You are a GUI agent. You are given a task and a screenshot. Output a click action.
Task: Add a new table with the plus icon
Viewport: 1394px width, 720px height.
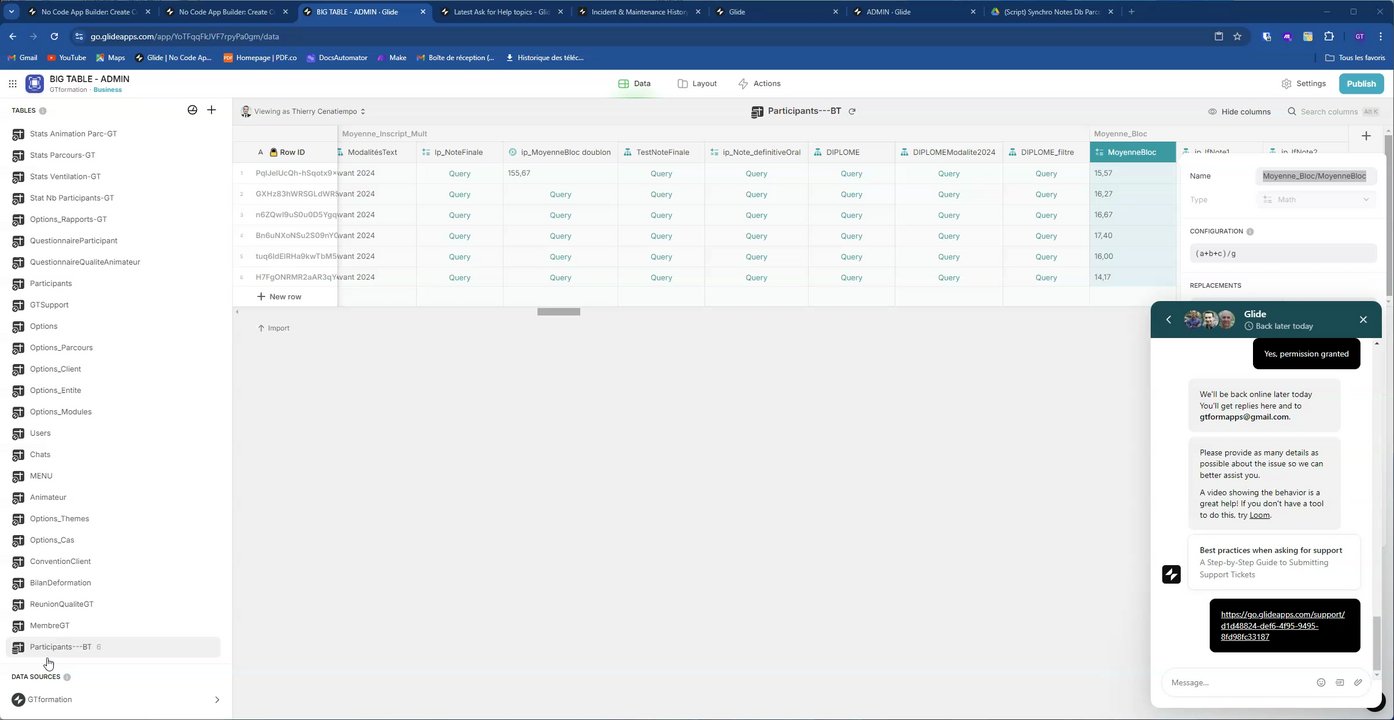[x=211, y=110]
